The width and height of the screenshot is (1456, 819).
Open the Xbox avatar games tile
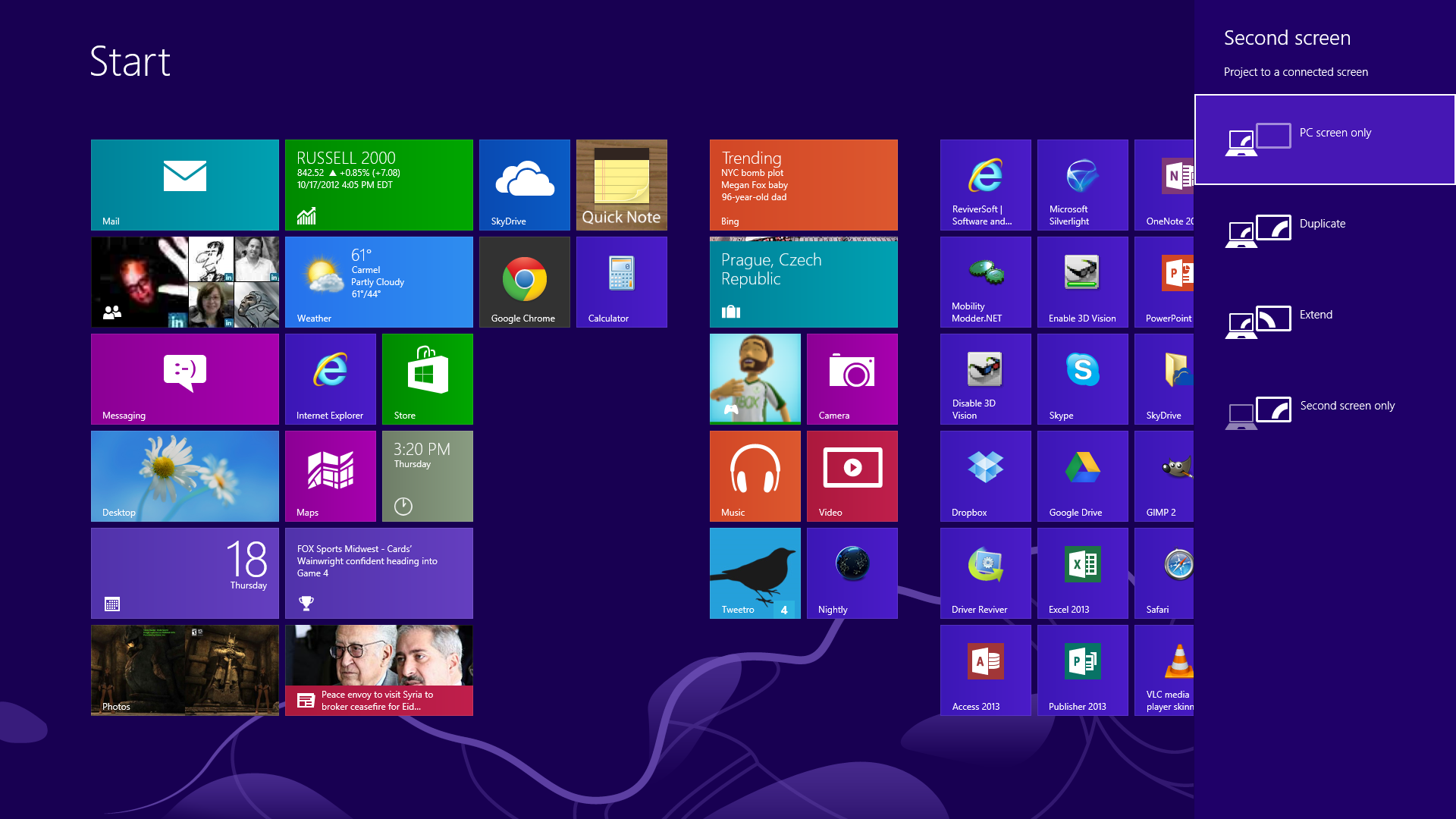click(755, 379)
